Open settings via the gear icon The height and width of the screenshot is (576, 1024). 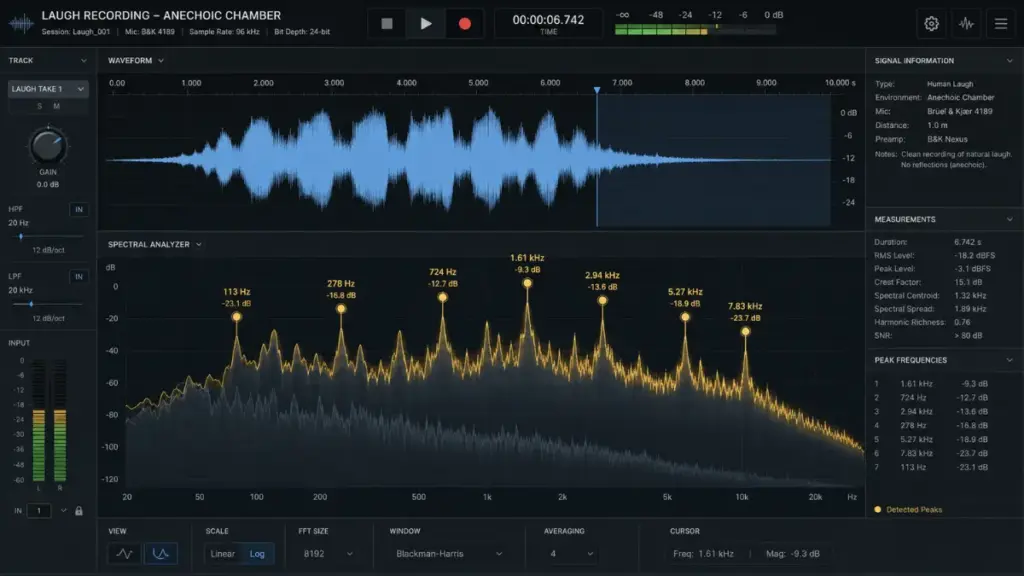tap(931, 24)
